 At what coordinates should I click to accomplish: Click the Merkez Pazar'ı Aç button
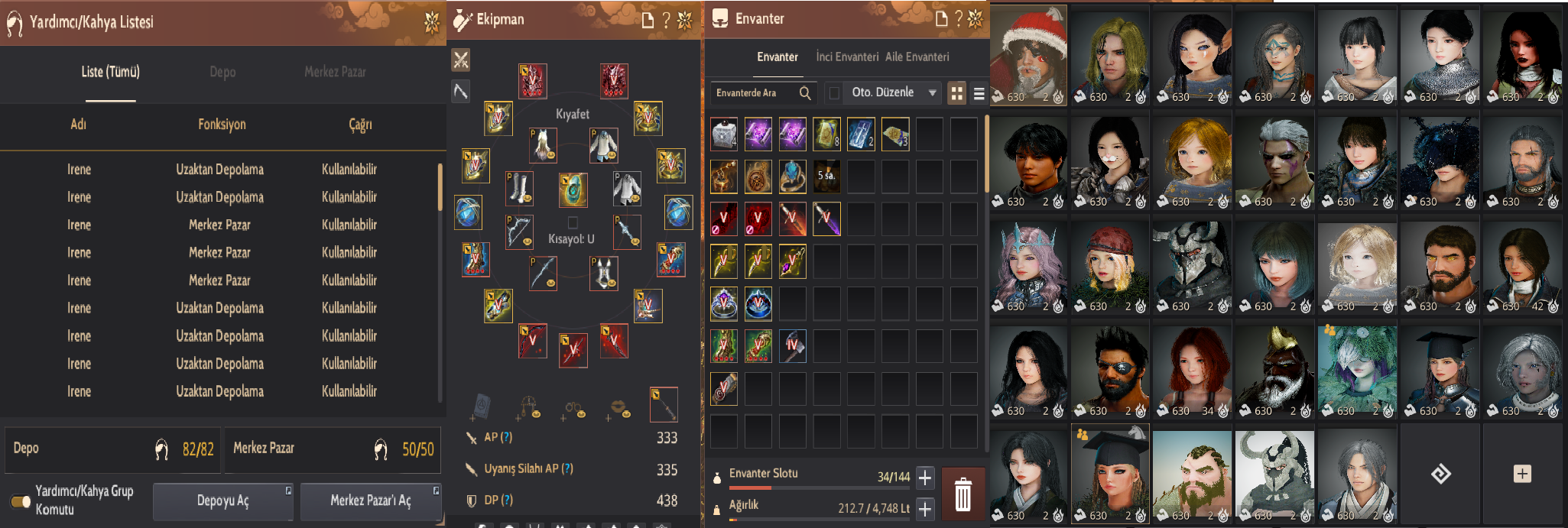(371, 501)
